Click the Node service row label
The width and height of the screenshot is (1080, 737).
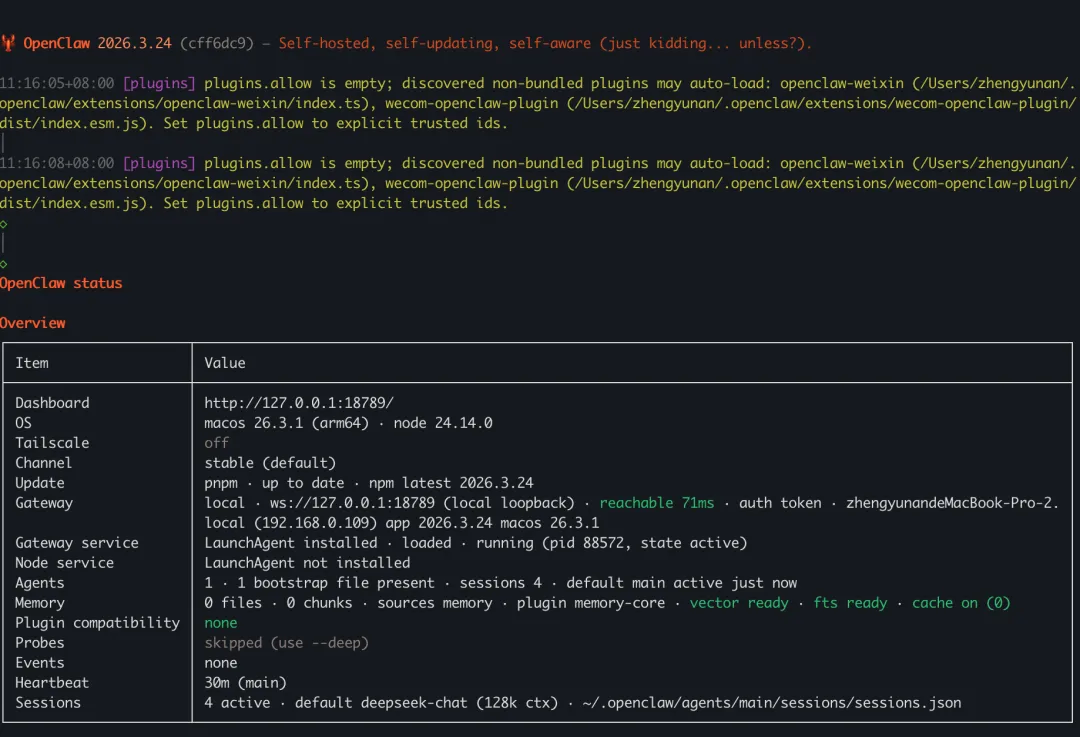coord(65,563)
